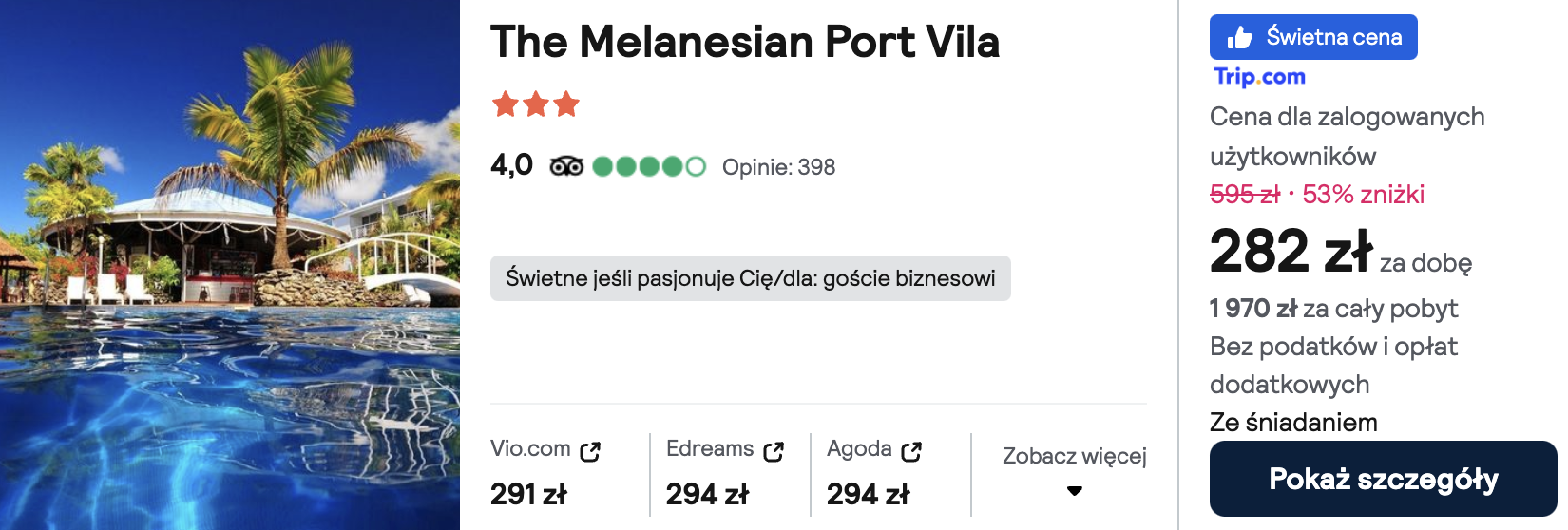Click the three-star hotel rating icons
This screenshot has height=530, width=1568.
[536, 104]
